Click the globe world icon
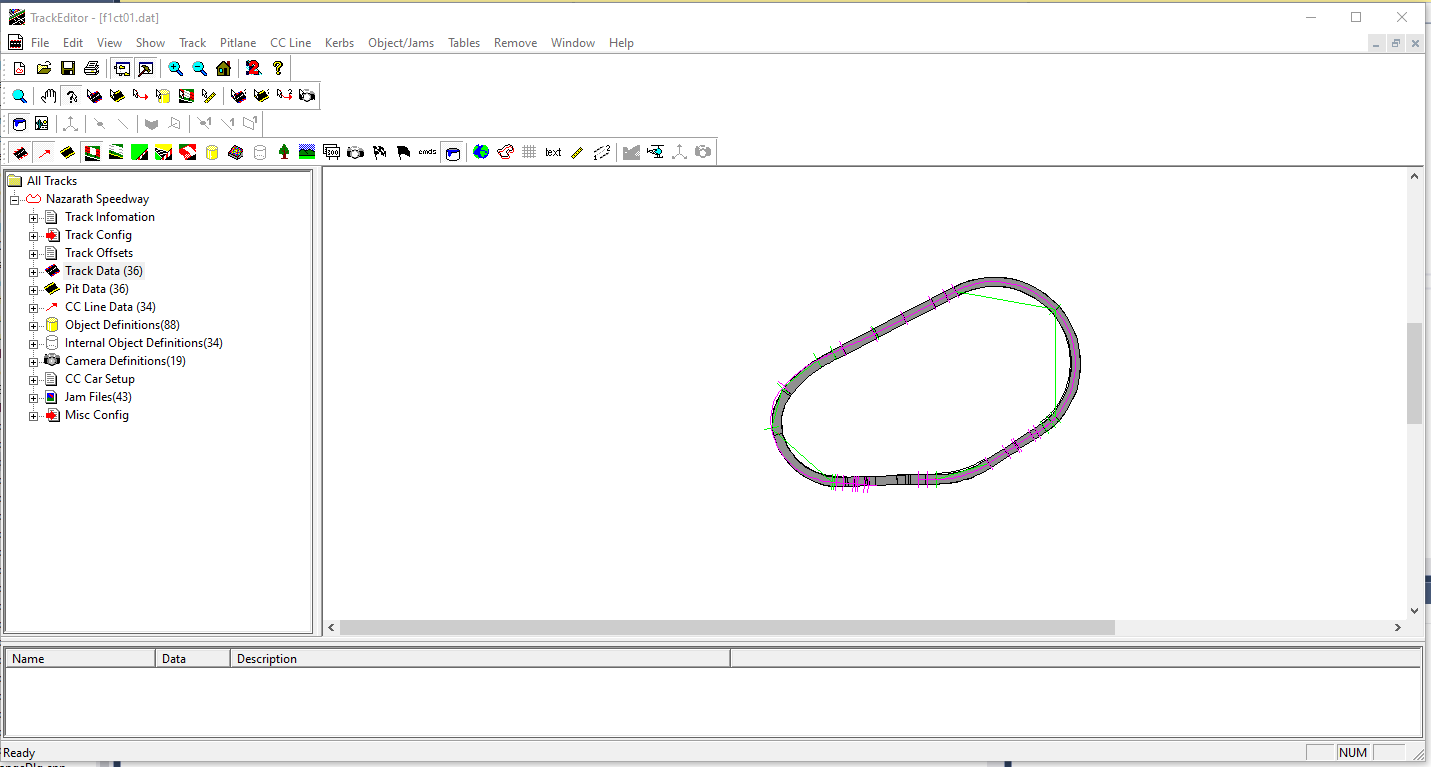1431x767 pixels. [481, 152]
